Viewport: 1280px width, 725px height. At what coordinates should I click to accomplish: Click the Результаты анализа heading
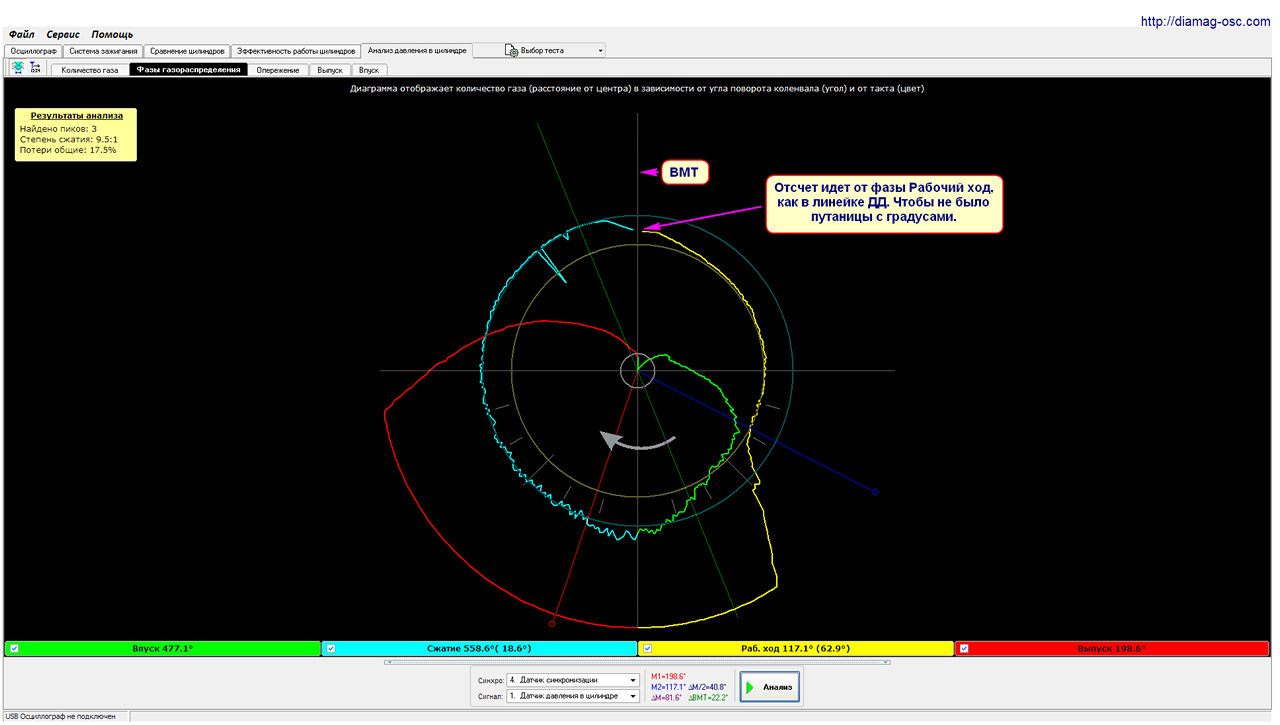click(76, 116)
